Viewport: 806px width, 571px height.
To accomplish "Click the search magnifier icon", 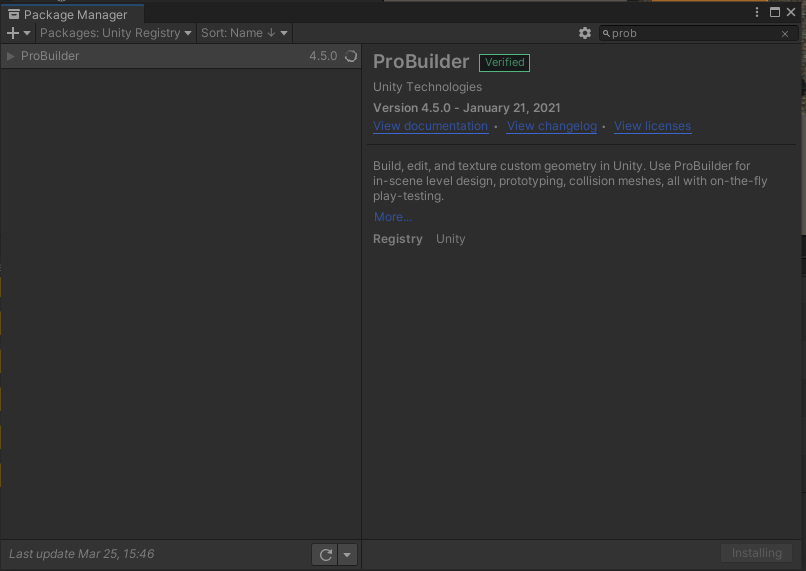I will (x=607, y=33).
